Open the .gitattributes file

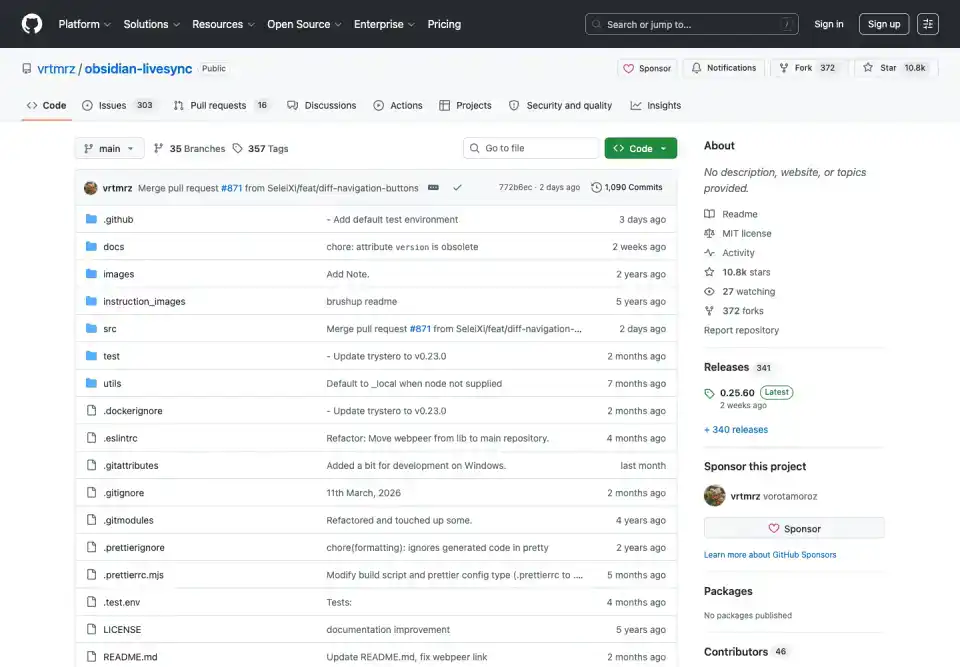coord(130,465)
